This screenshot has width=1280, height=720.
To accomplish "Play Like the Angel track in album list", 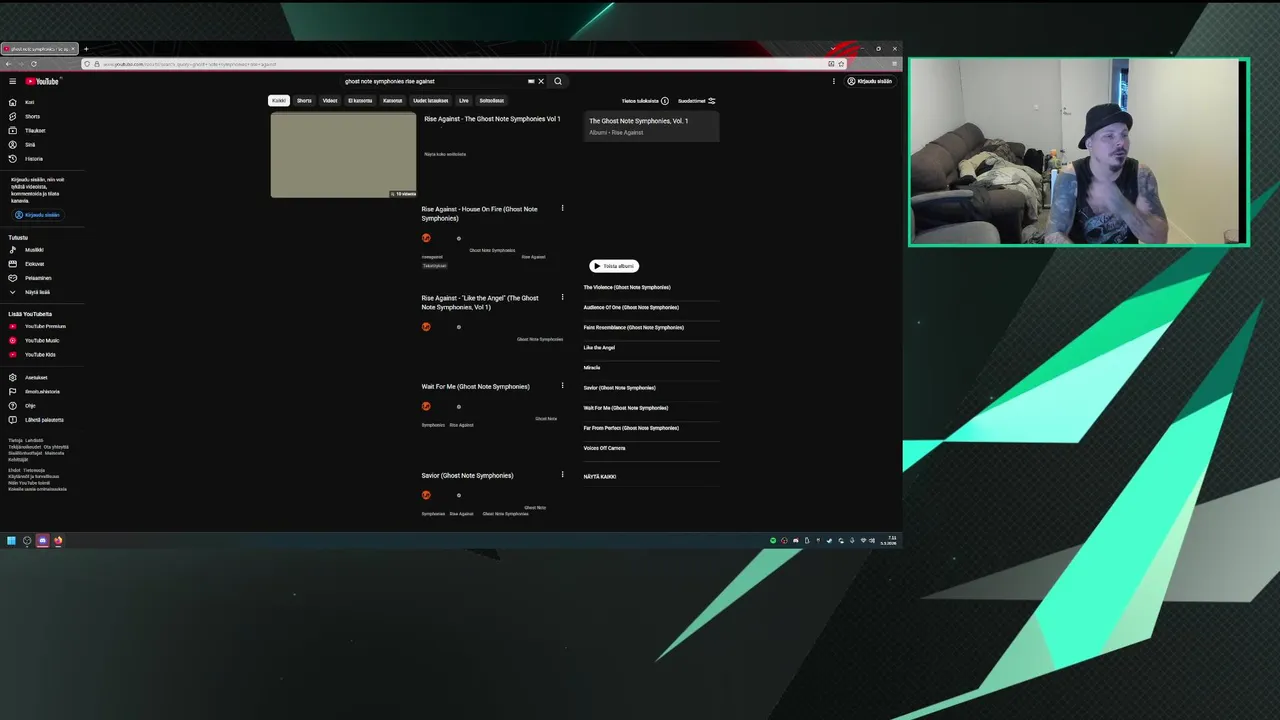I will (599, 347).
